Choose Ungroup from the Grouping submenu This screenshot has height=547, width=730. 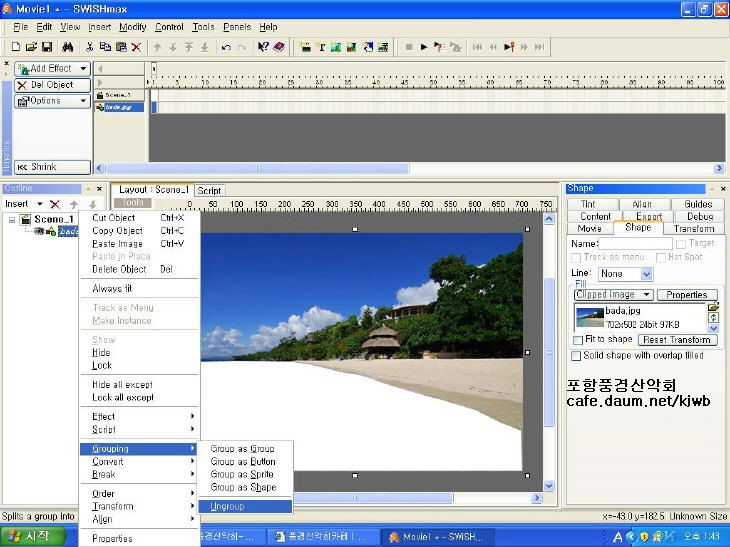click(x=245, y=506)
